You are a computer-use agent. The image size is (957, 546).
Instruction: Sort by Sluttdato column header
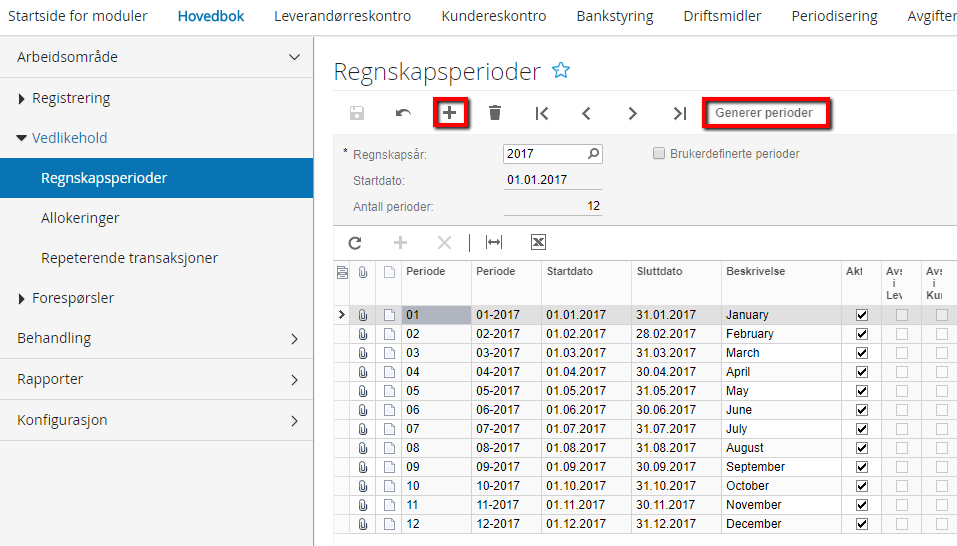(x=659, y=271)
